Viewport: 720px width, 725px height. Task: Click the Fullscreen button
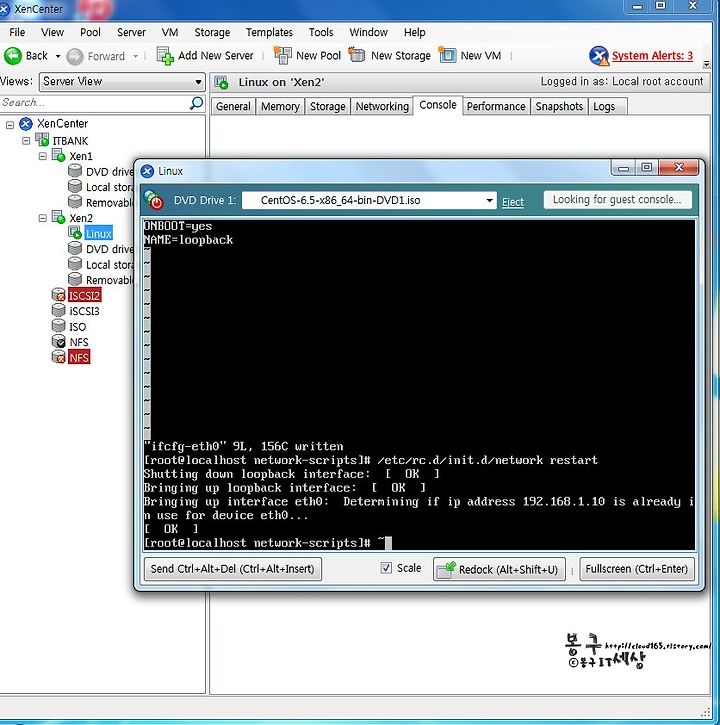pyautogui.click(x=636, y=569)
